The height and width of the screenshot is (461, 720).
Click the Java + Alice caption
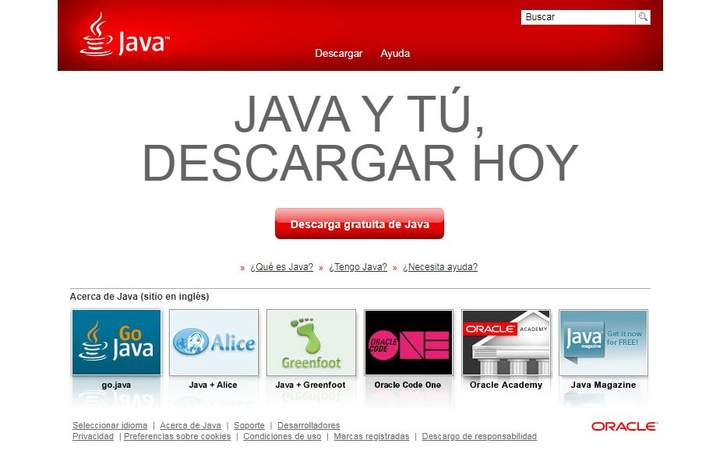click(213, 385)
